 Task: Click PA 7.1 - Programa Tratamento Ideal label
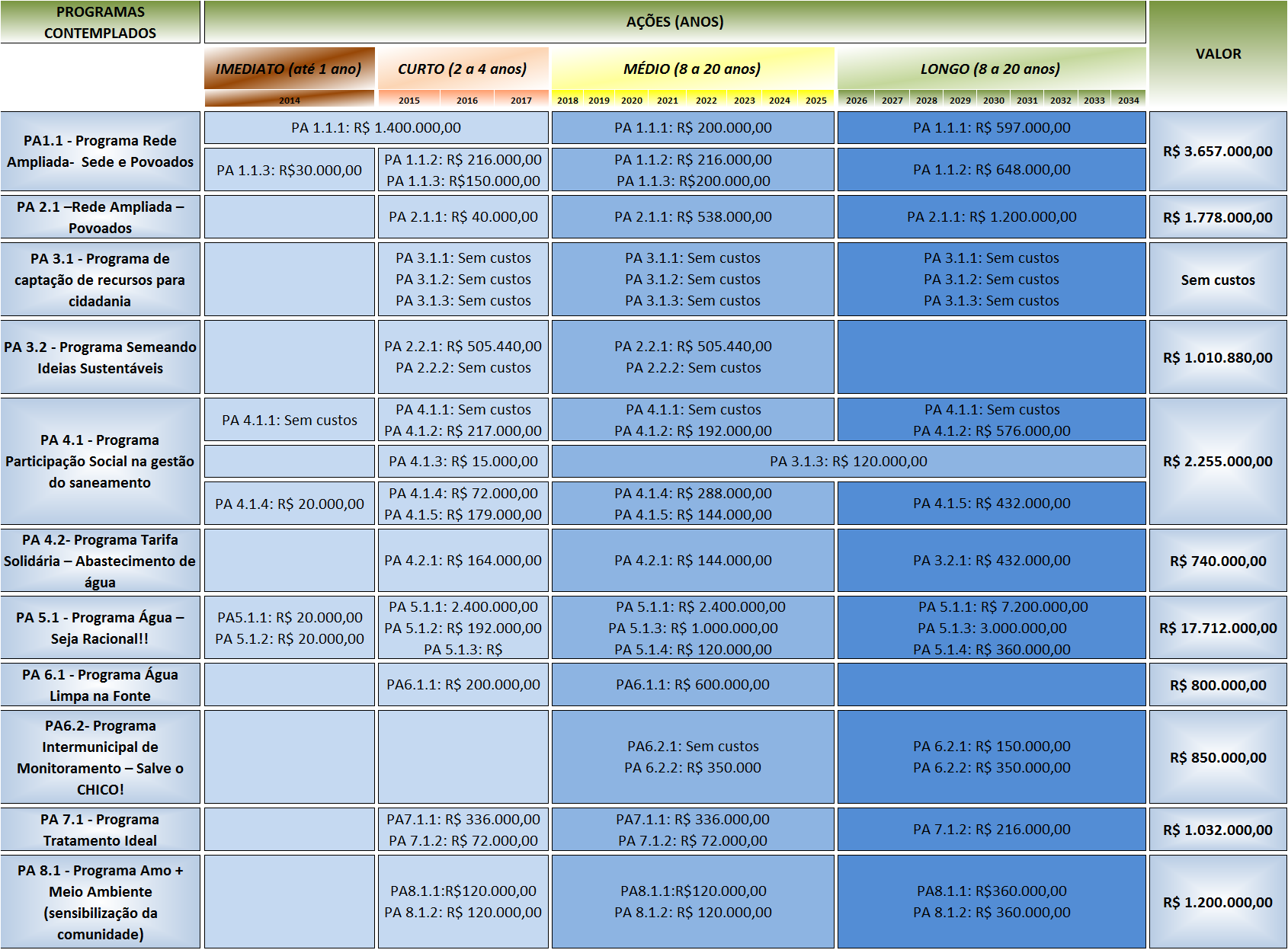[x=100, y=830]
